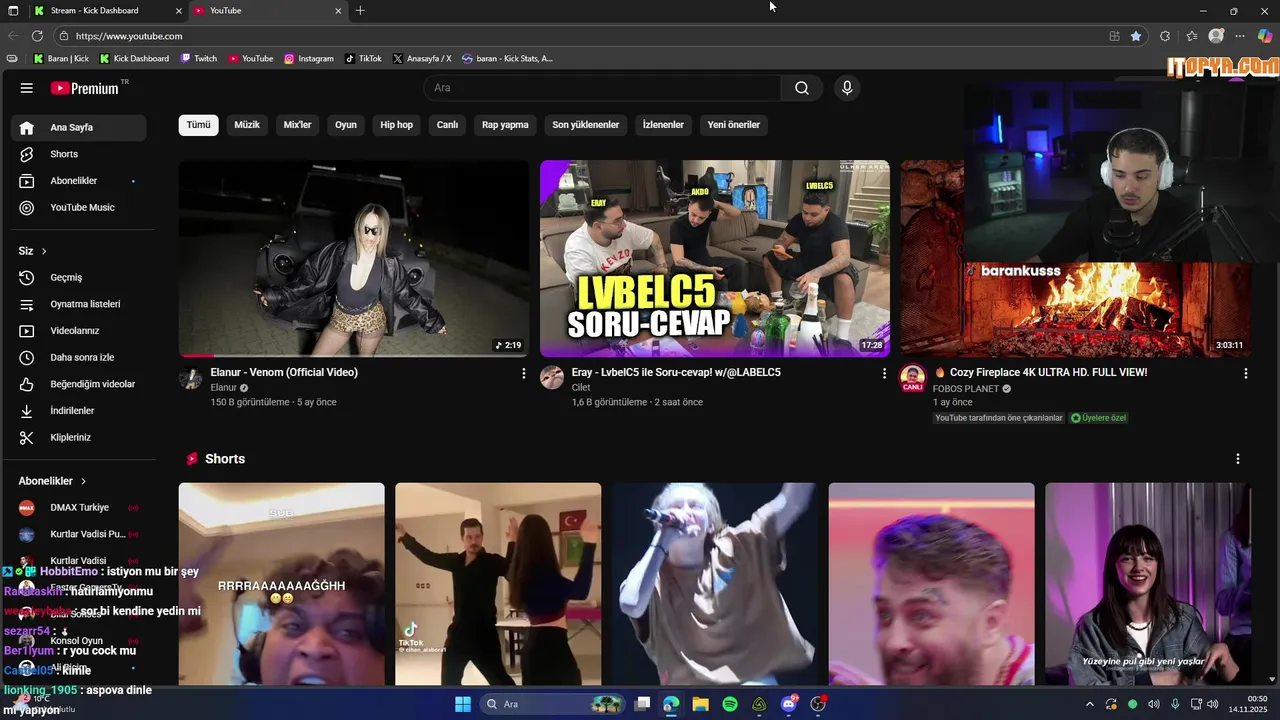Select the Tümü filter chip
1280x720 pixels.
(198, 125)
